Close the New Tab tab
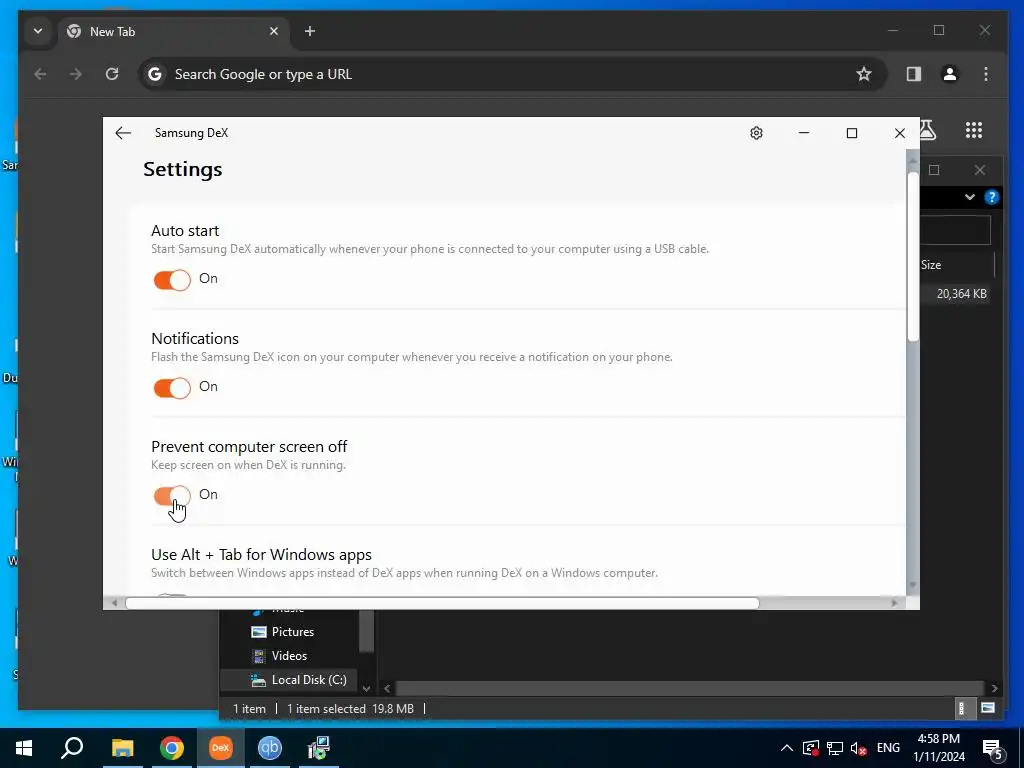This screenshot has width=1024, height=768. pos(274,31)
